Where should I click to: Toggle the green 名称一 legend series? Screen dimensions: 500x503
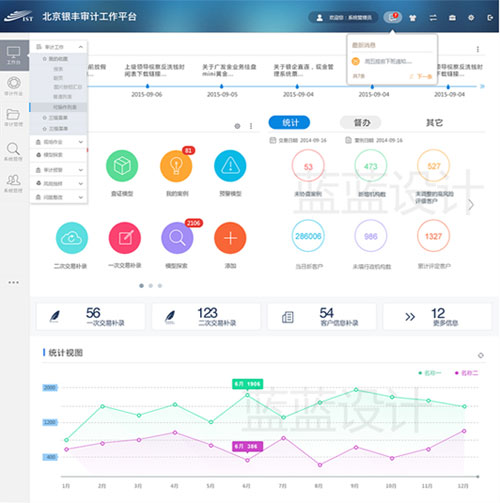[x=430, y=373]
